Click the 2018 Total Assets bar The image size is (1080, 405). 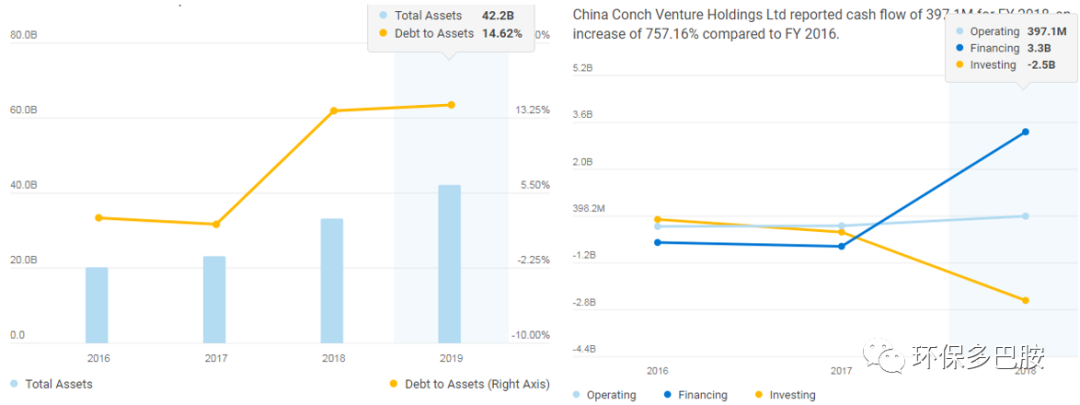332,280
